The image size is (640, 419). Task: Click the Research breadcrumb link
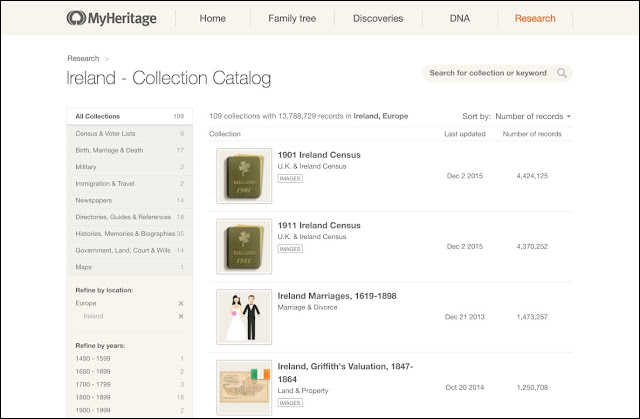click(83, 58)
